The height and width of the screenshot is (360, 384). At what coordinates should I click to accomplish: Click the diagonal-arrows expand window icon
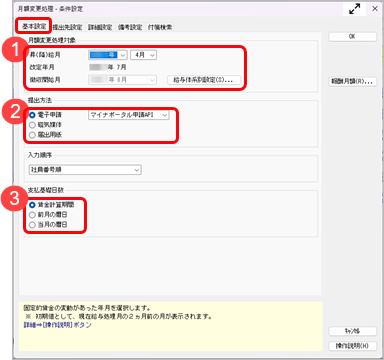355,9
